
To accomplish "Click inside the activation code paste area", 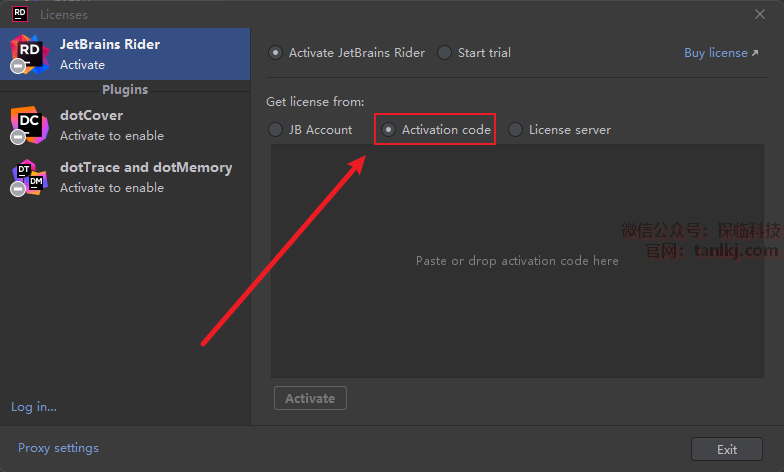I will click(517, 261).
